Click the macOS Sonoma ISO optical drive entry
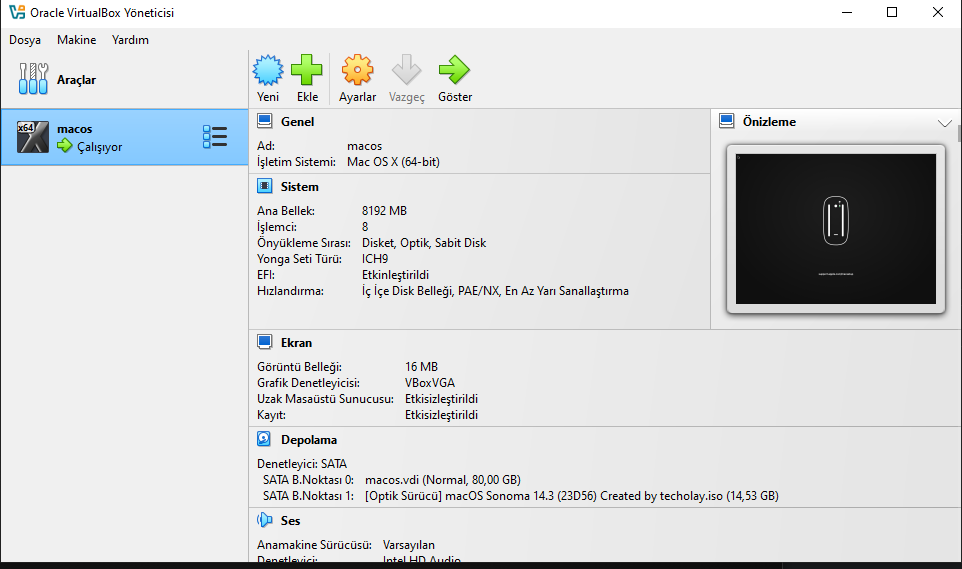 coord(572,495)
